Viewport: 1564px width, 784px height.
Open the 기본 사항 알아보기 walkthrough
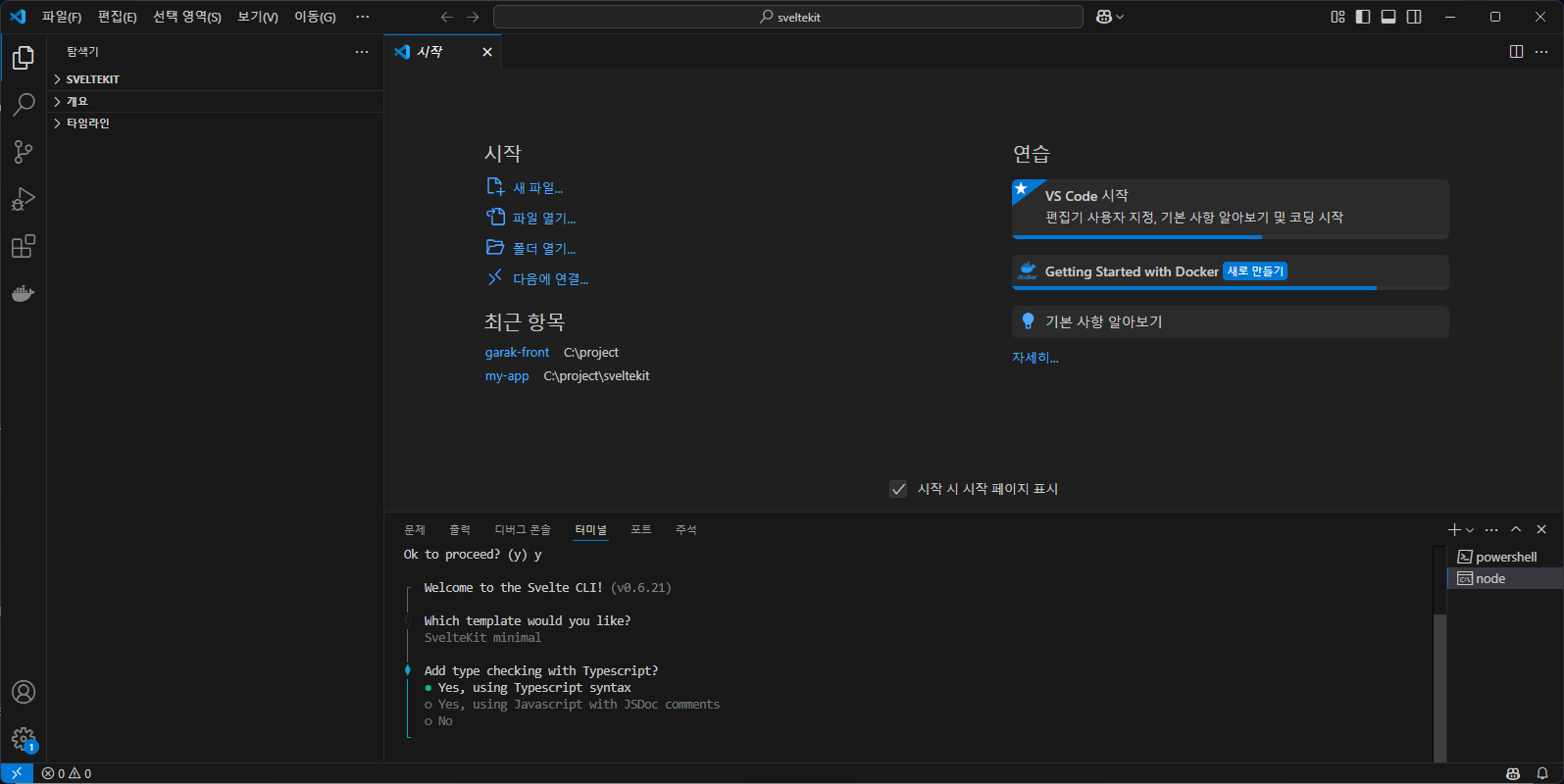point(1230,321)
